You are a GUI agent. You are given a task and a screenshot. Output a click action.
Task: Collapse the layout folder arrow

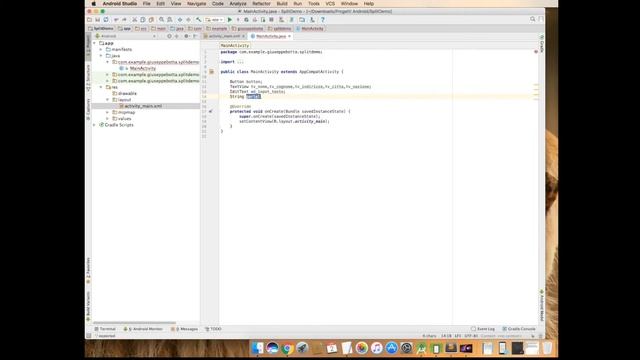(108, 100)
